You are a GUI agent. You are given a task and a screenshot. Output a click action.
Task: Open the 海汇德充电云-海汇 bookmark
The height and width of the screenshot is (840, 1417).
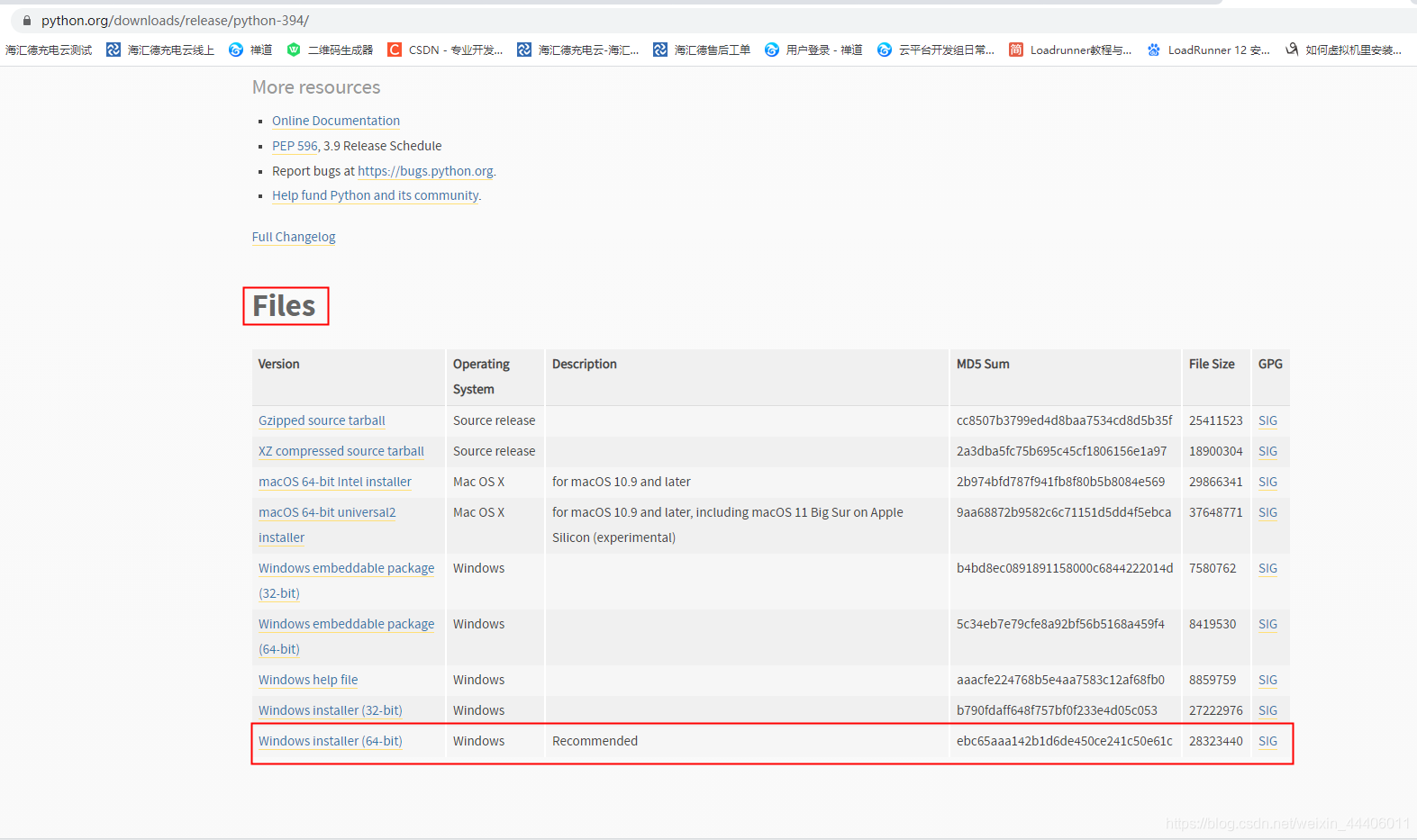[x=577, y=50]
